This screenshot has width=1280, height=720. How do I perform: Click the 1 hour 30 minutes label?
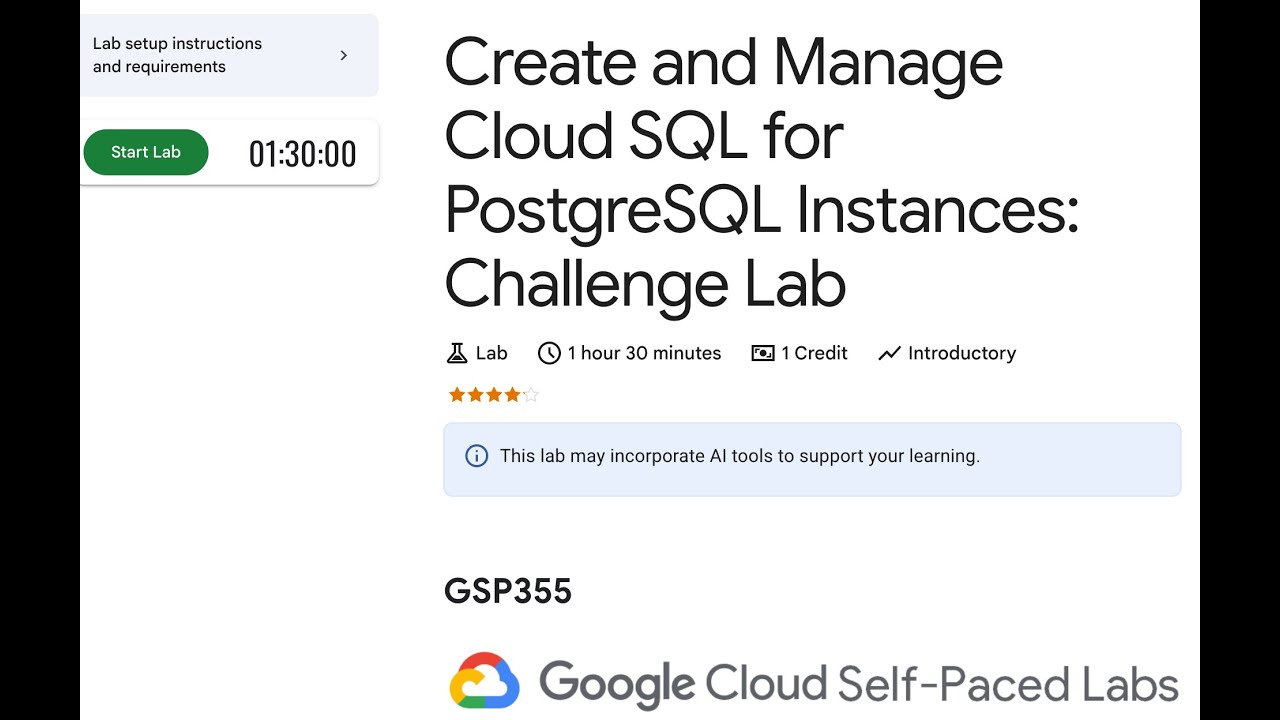coord(644,353)
